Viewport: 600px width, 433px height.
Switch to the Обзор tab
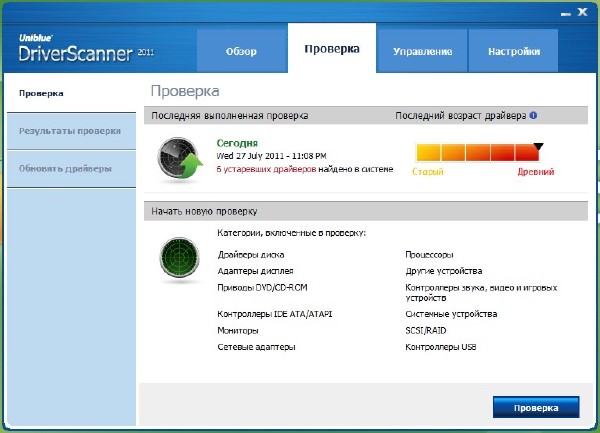point(241,51)
